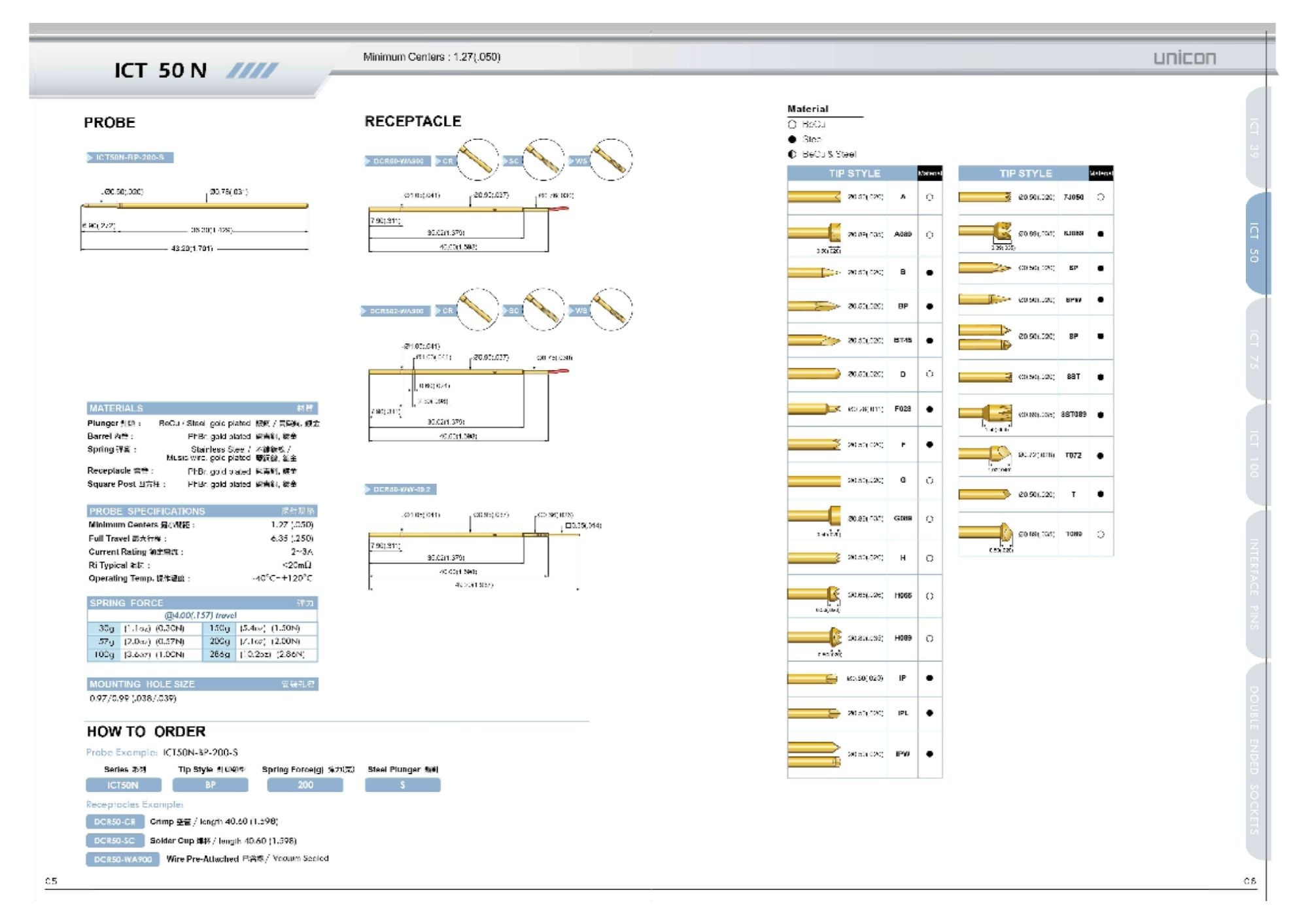Click the ICT50N-BP-200-S arrow label under PROBE
Image resolution: width=1308 pixels, height=924 pixels.
click(130, 158)
